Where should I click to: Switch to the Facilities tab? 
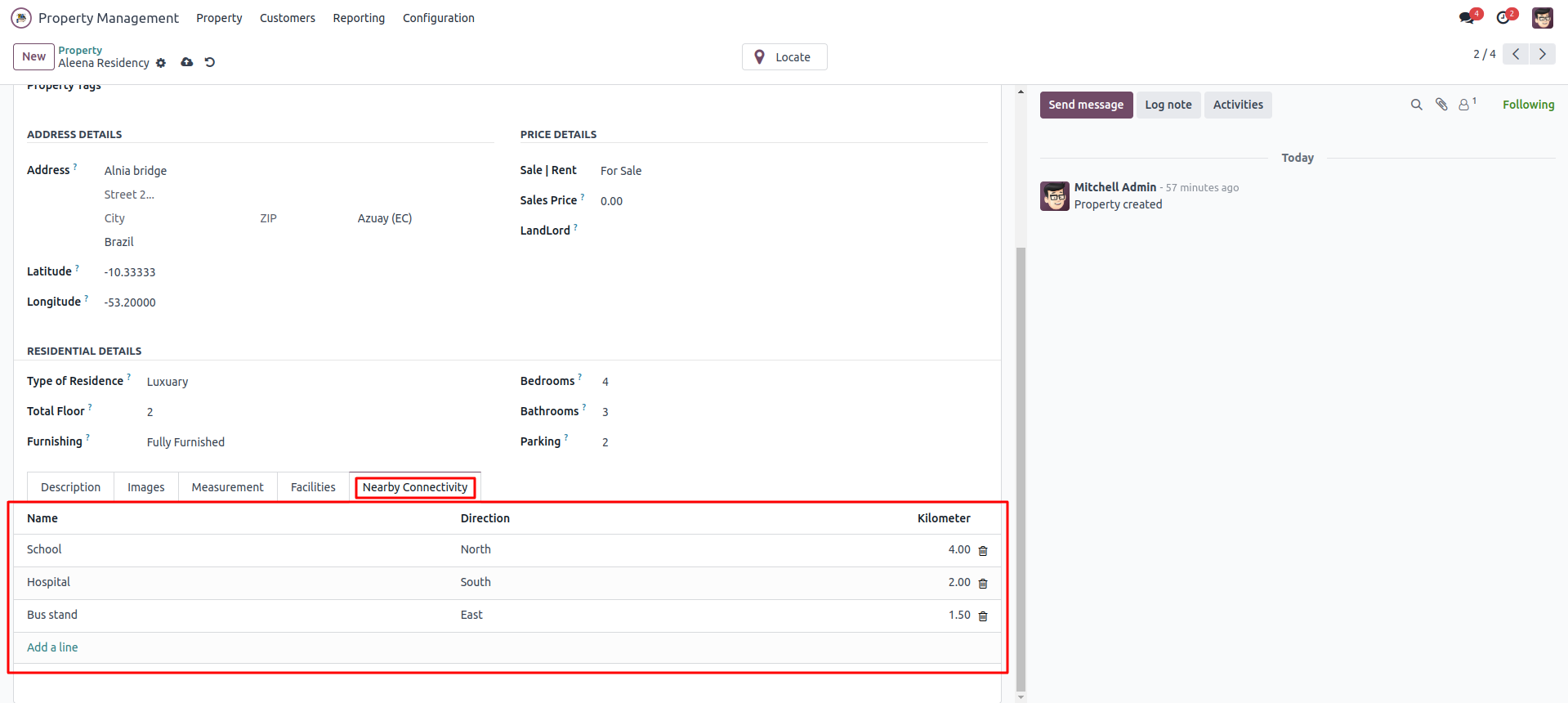[x=313, y=487]
